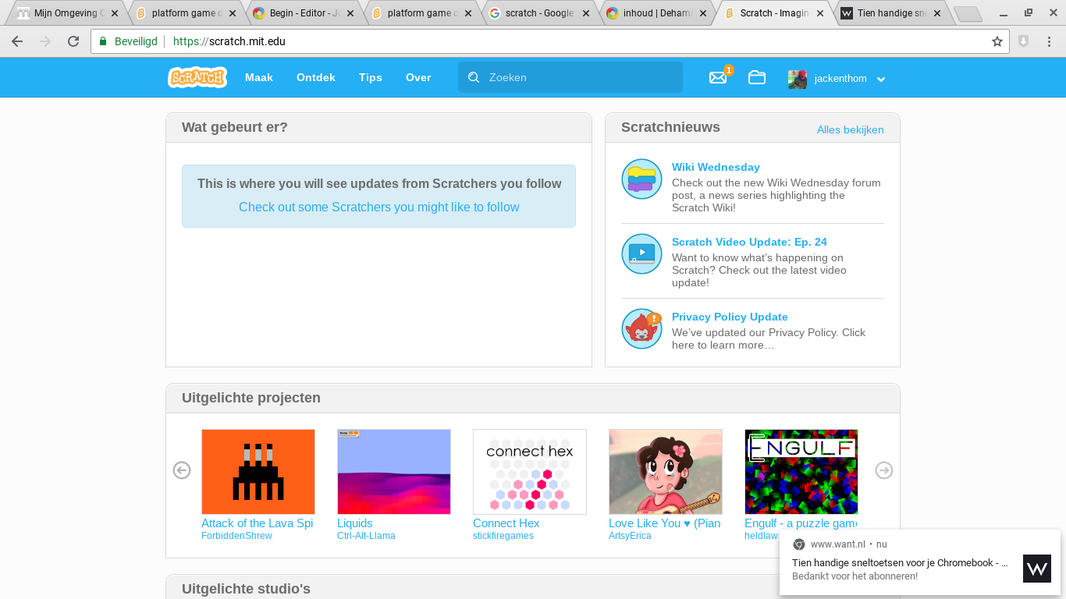
Task: Visit stickfiregames' profile
Action: tap(503, 536)
